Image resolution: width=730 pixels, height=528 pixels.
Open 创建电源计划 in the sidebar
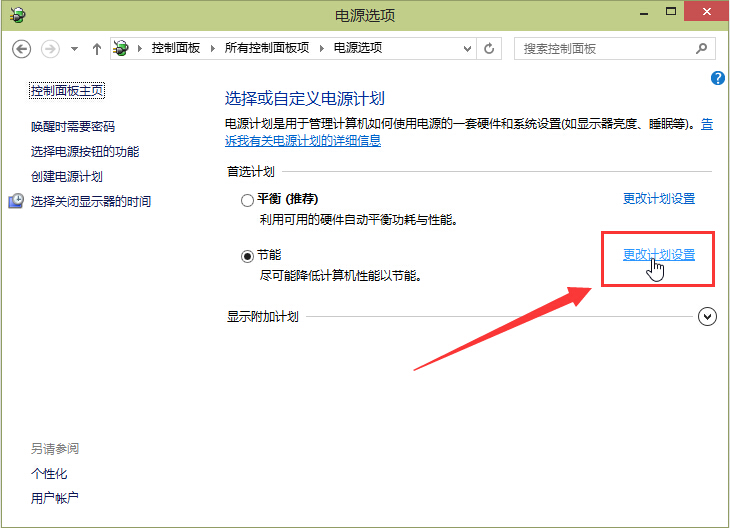[x=67, y=176]
